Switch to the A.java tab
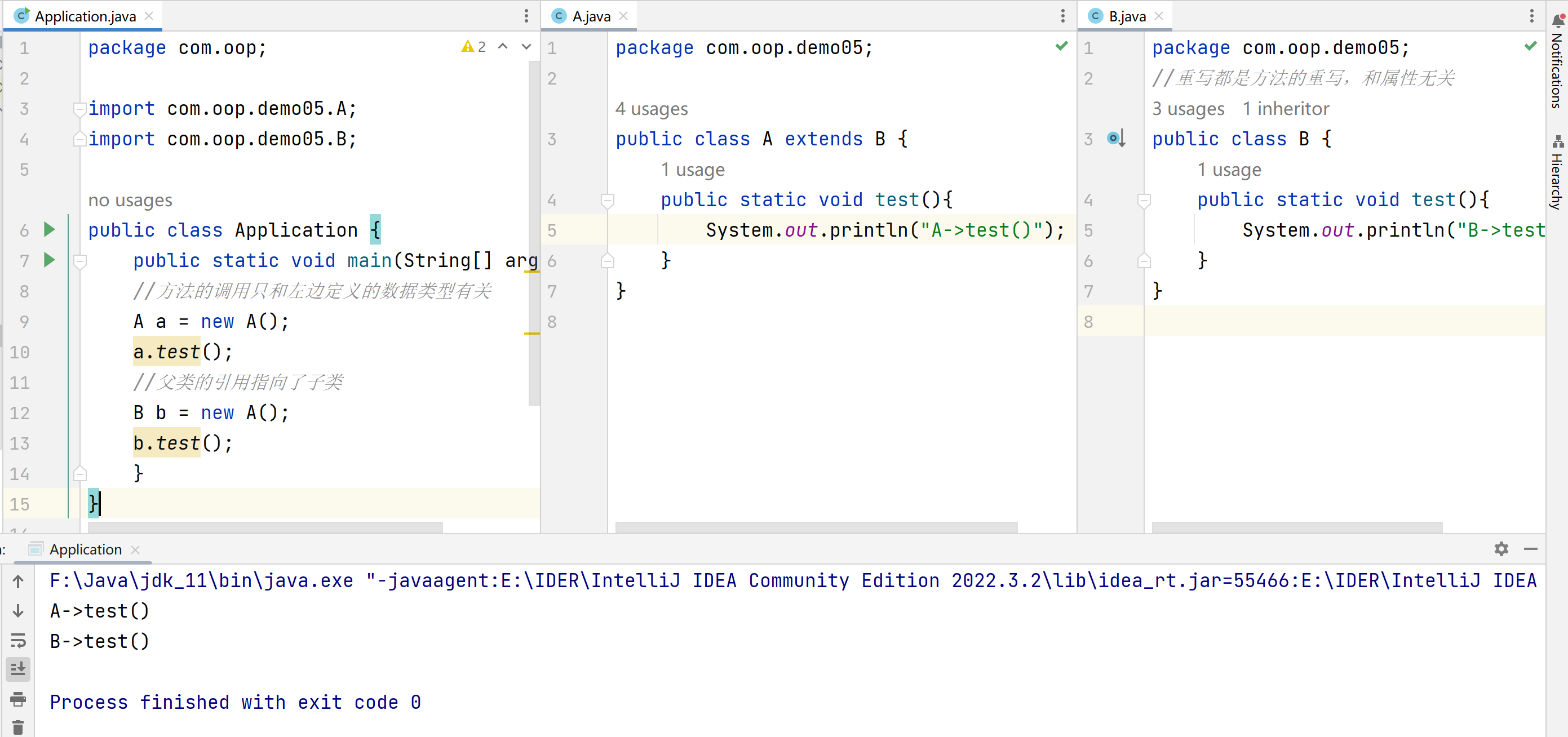This screenshot has height=737, width=1568. 591,16
